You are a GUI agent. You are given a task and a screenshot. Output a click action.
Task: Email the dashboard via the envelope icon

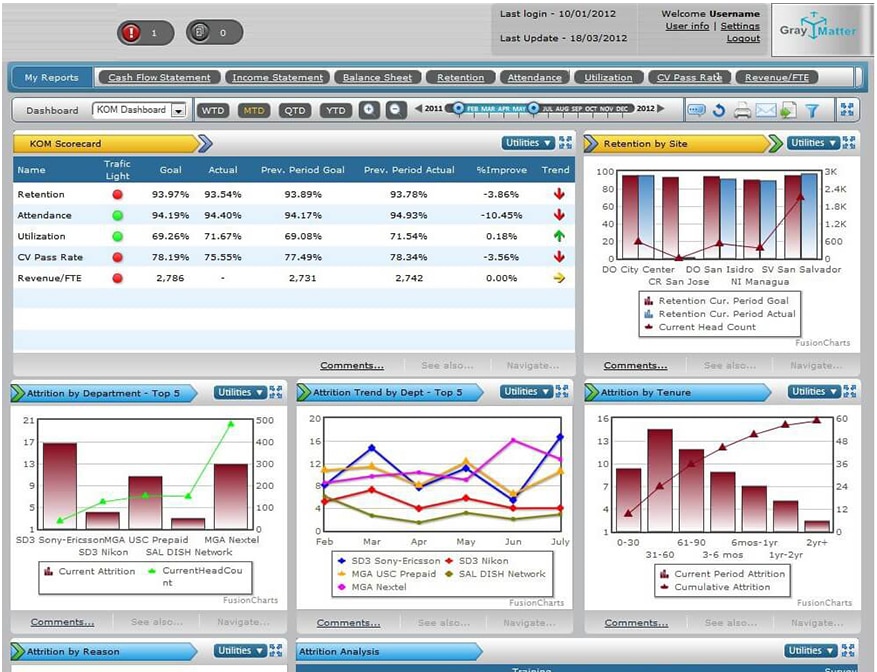pyautogui.click(x=765, y=110)
